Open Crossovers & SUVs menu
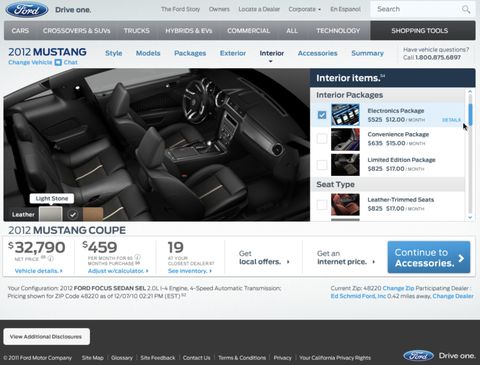Viewport: 480px width, 365px height. (76, 31)
